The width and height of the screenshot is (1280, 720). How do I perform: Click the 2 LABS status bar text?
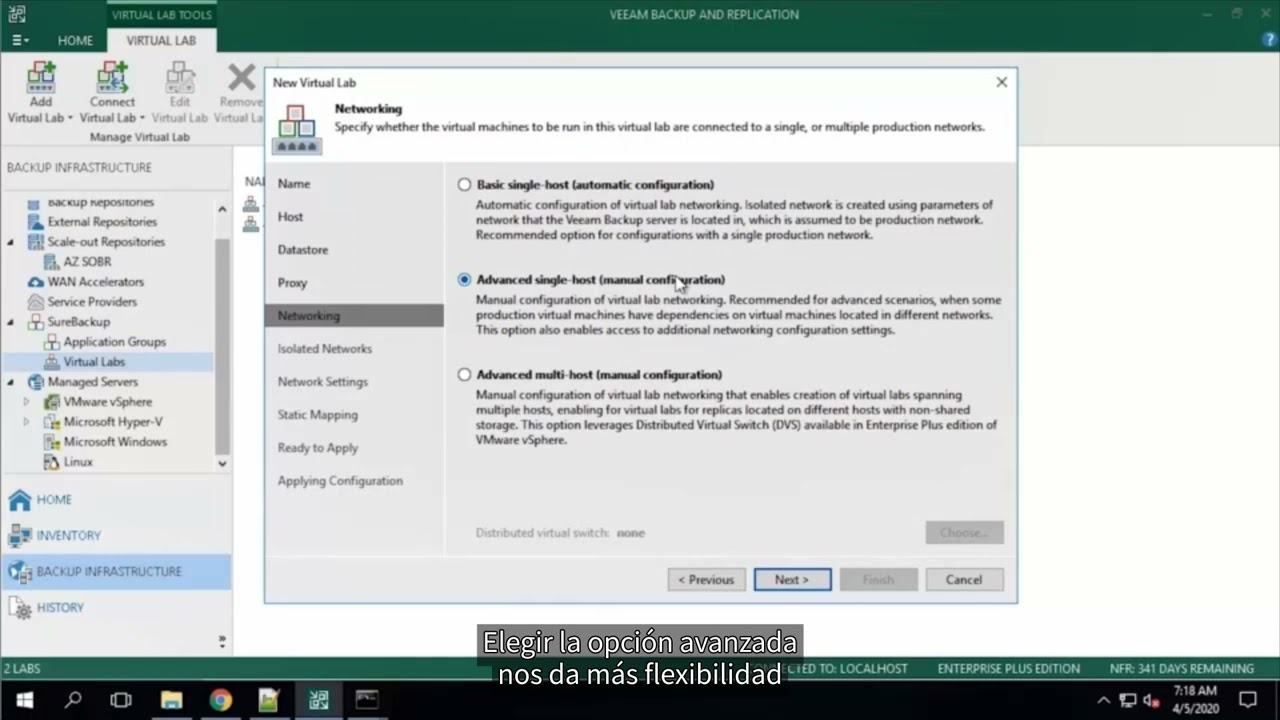[22, 669]
